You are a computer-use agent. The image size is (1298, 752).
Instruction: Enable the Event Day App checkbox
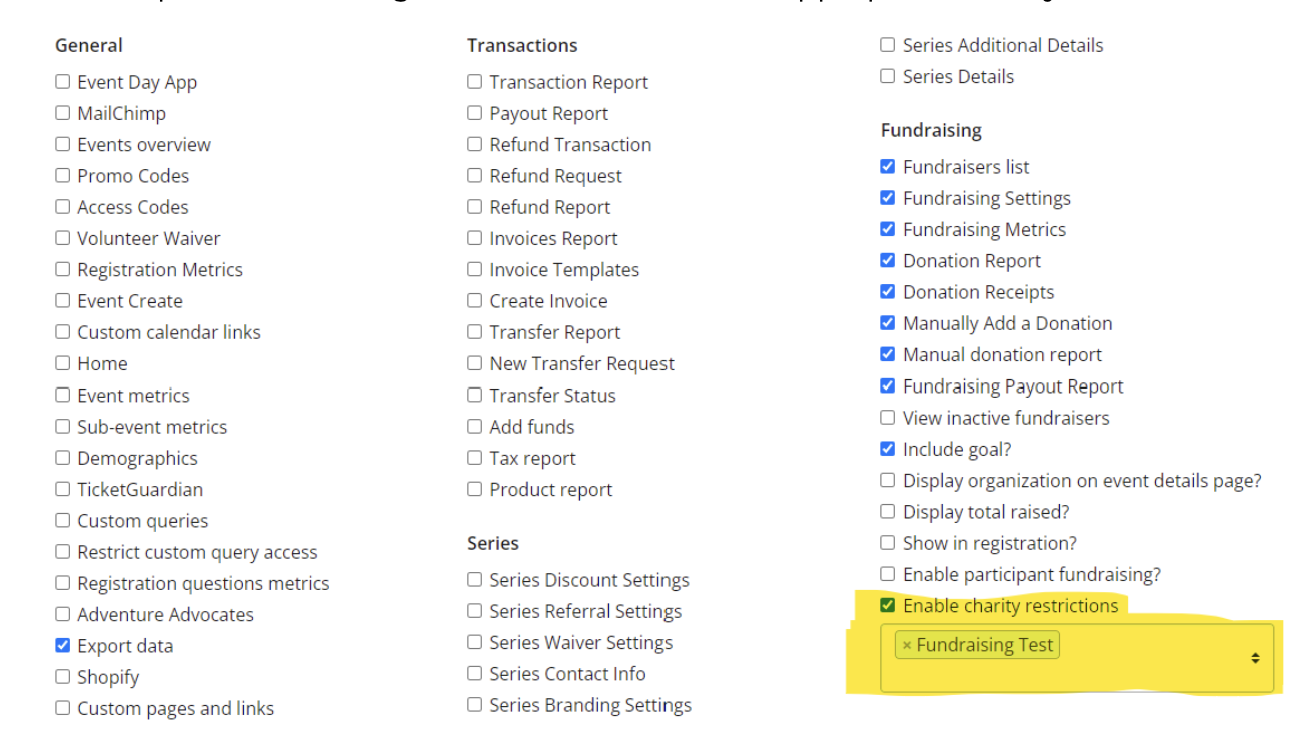tap(63, 82)
